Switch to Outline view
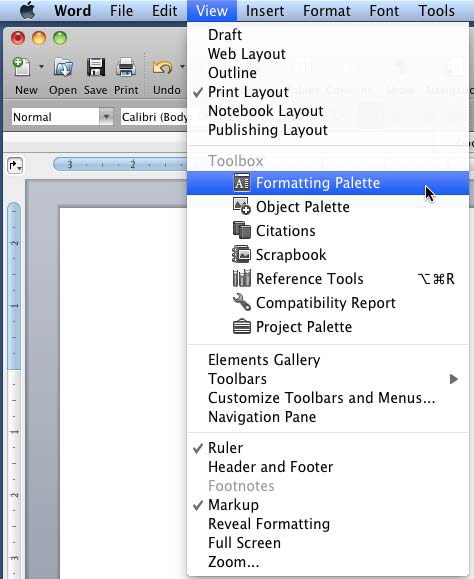This screenshot has height=579, width=474. coord(328,73)
